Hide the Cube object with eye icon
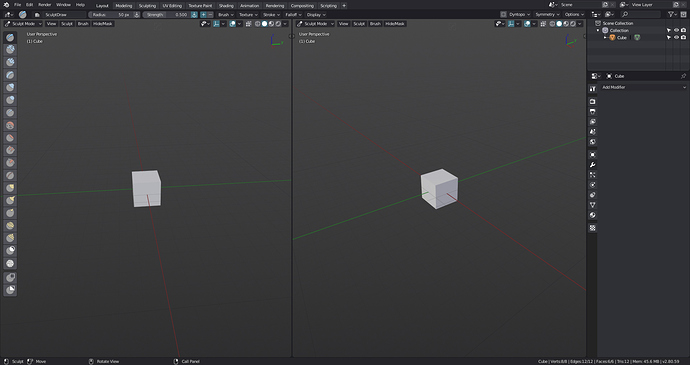This screenshot has width=690, height=365. pyautogui.click(x=676, y=37)
